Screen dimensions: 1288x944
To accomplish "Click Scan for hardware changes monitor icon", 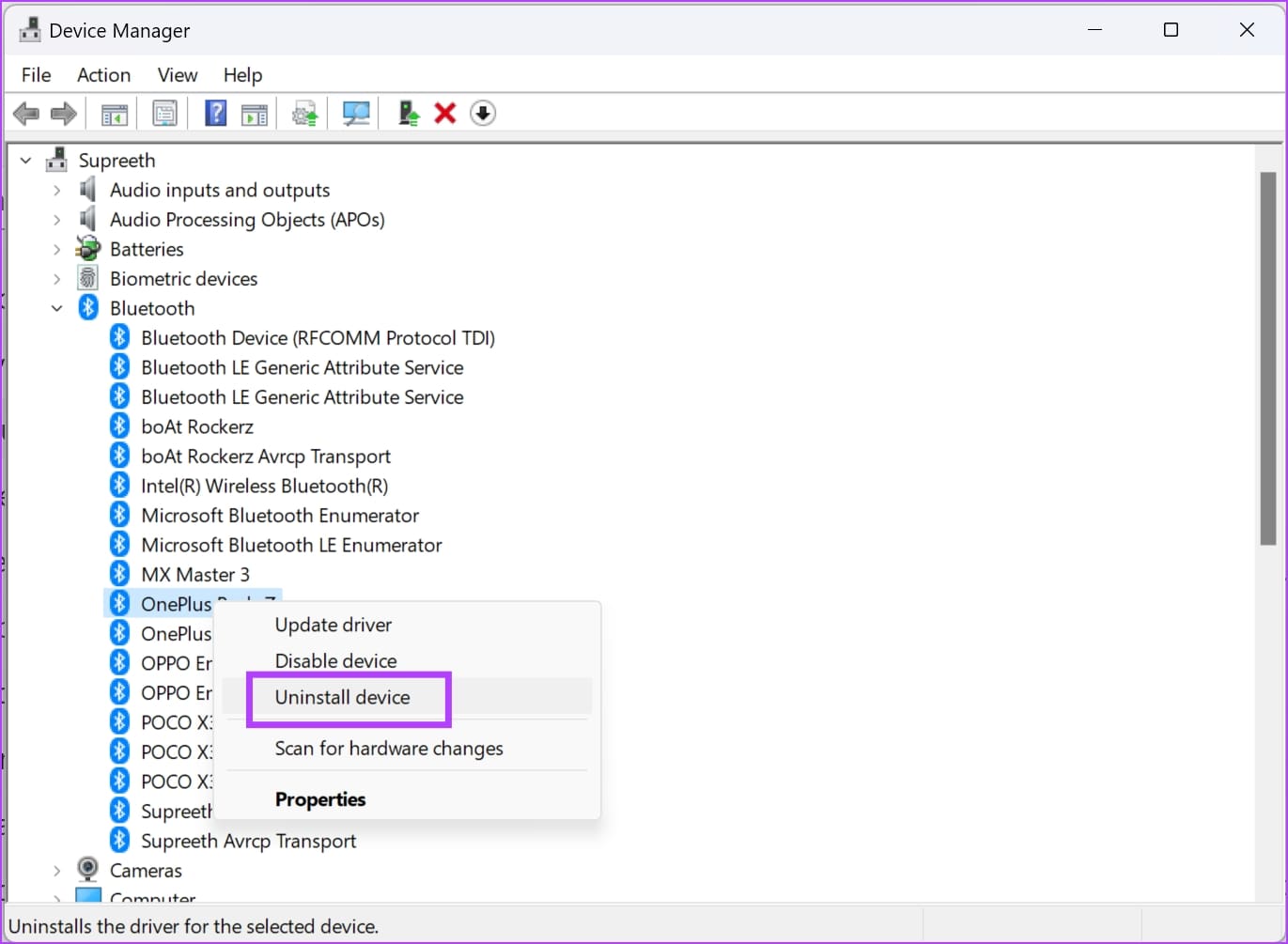I will (x=356, y=114).
